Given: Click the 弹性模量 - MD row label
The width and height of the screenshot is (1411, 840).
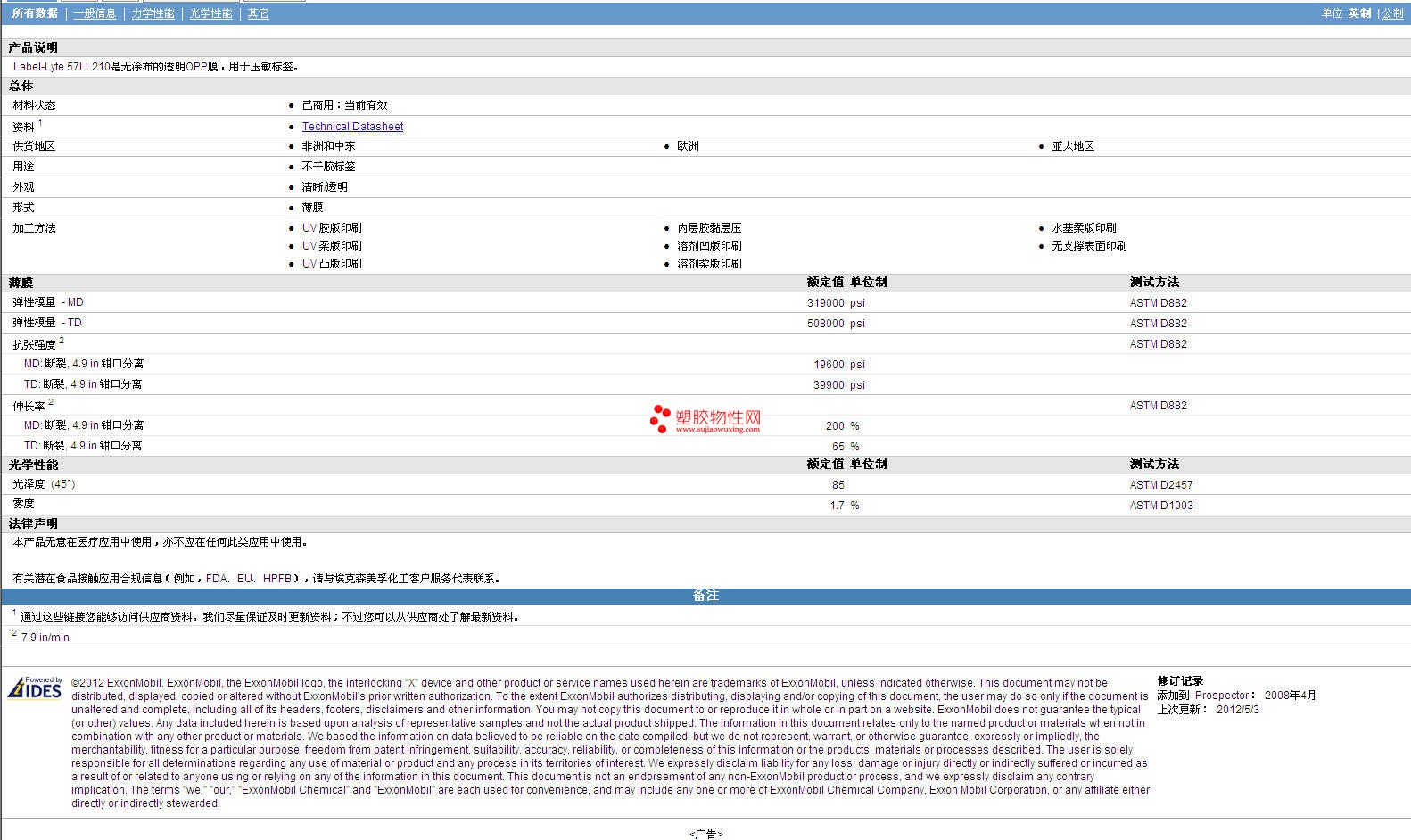Looking at the screenshot, I should pos(48,302).
